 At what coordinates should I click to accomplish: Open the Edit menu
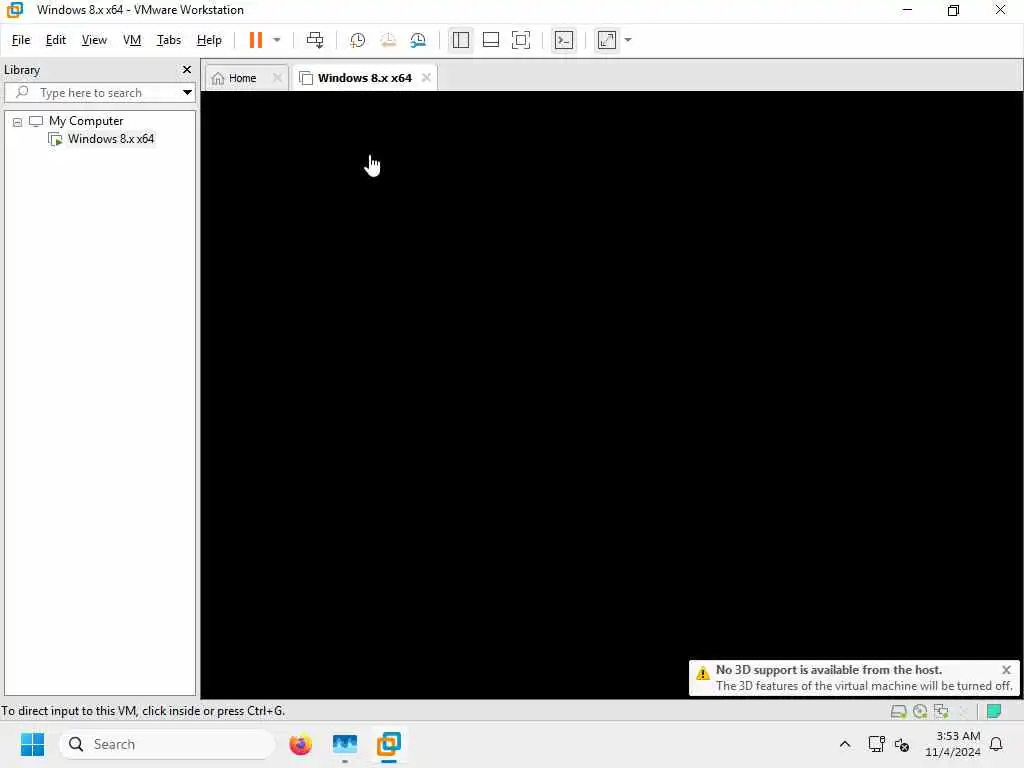(x=56, y=40)
